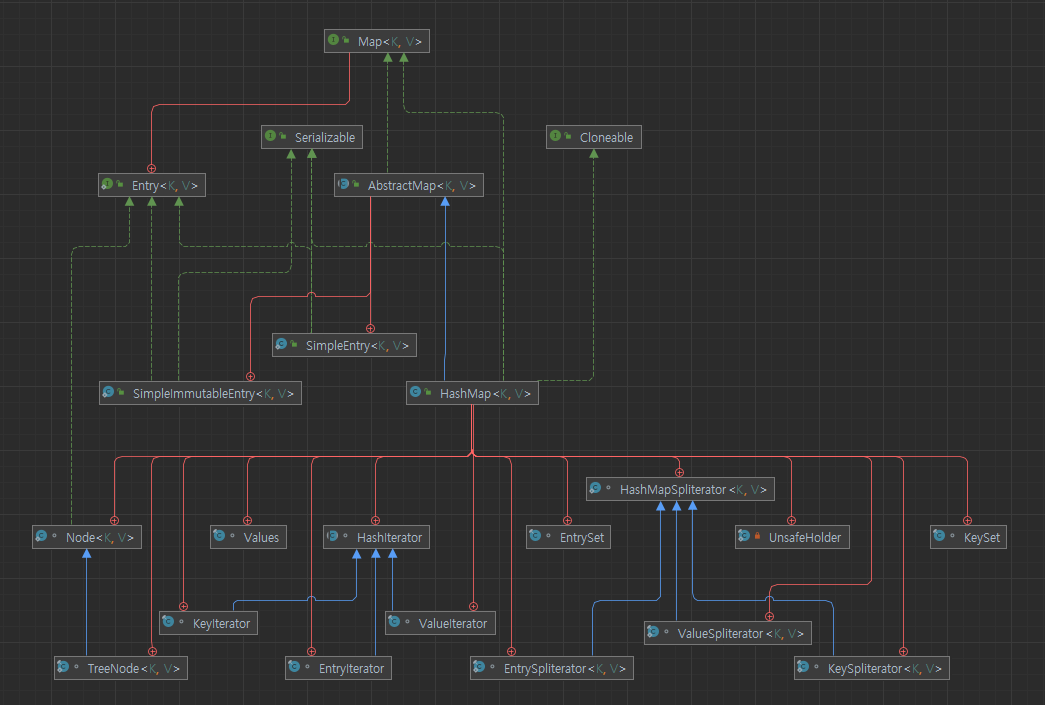Image resolution: width=1045 pixels, height=705 pixels.
Task: Click the Entry<K, V> interface icon
Action: [x=107, y=184]
